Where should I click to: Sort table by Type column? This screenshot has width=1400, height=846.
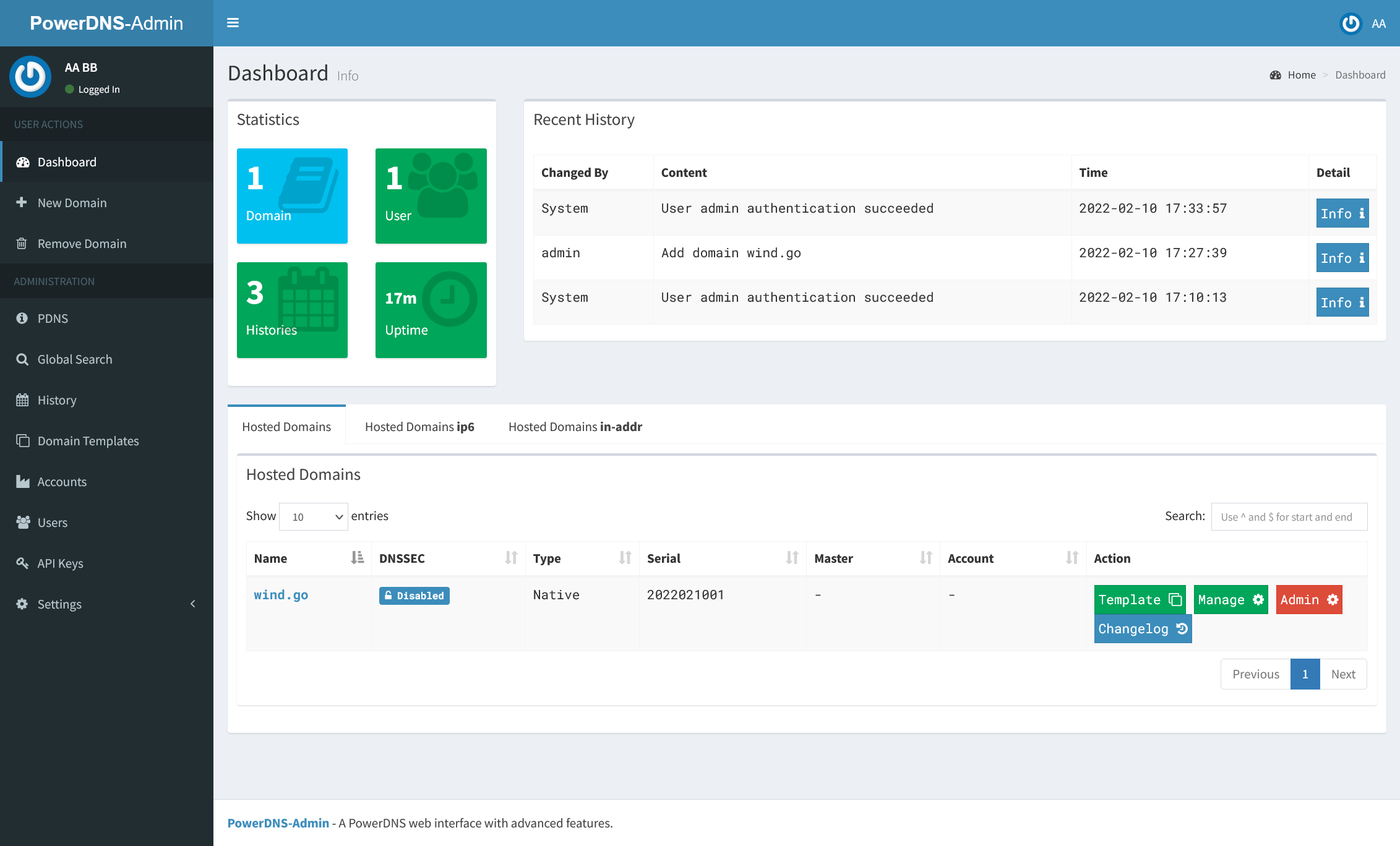point(582,558)
